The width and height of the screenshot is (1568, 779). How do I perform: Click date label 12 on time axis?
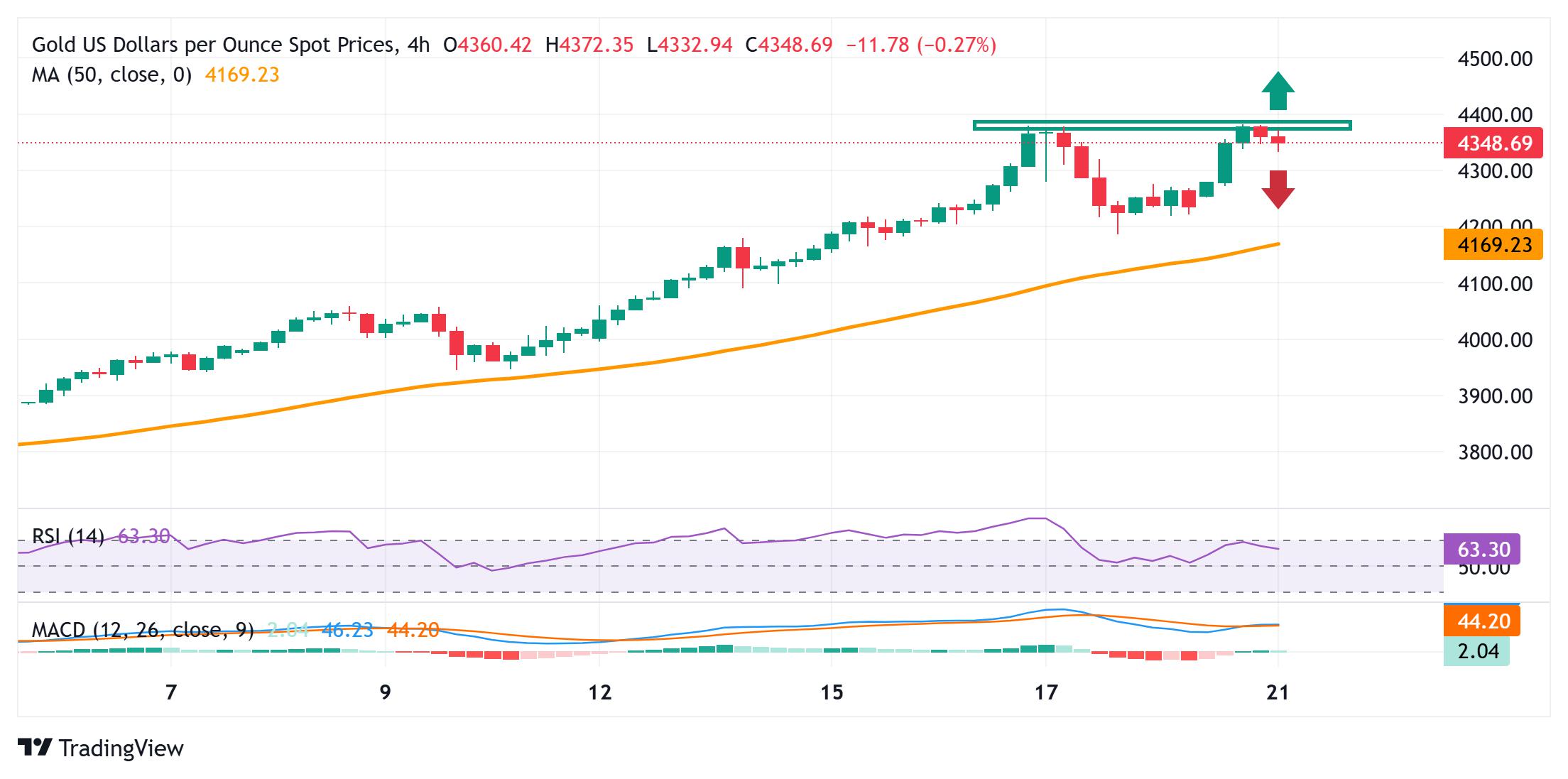click(600, 692)
